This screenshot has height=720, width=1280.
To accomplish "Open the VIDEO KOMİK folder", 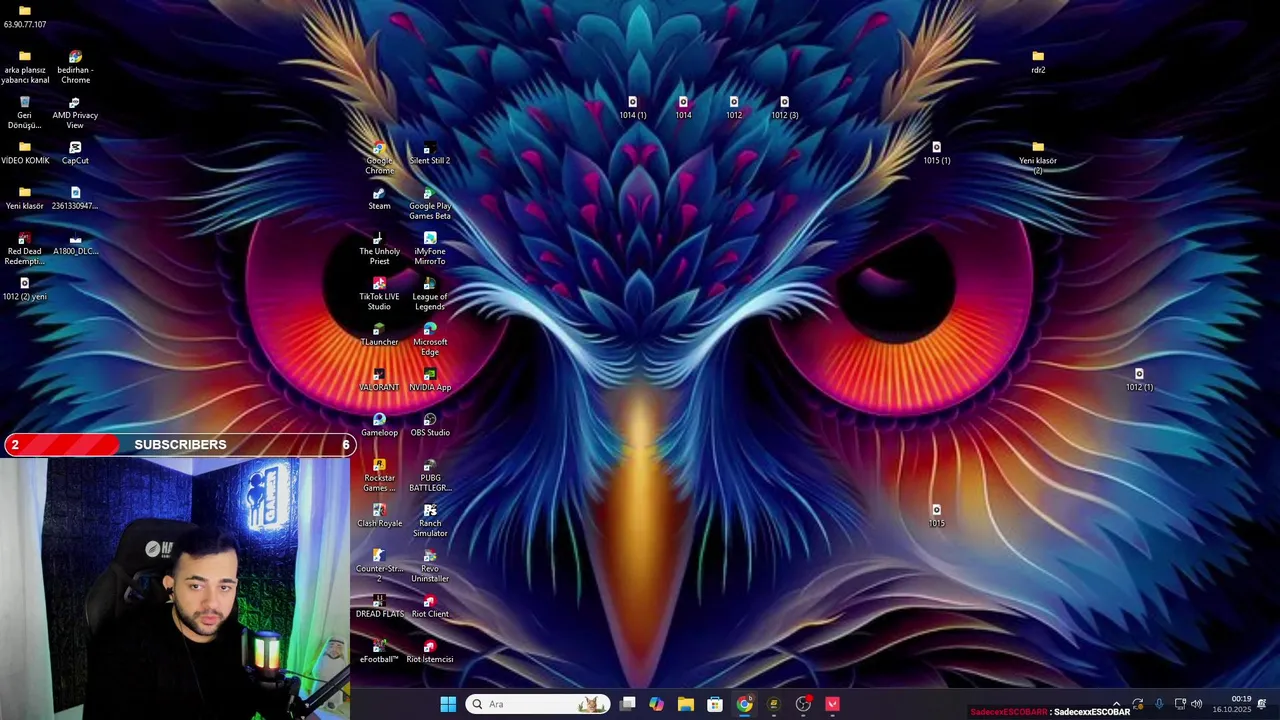I will [25, 153].
